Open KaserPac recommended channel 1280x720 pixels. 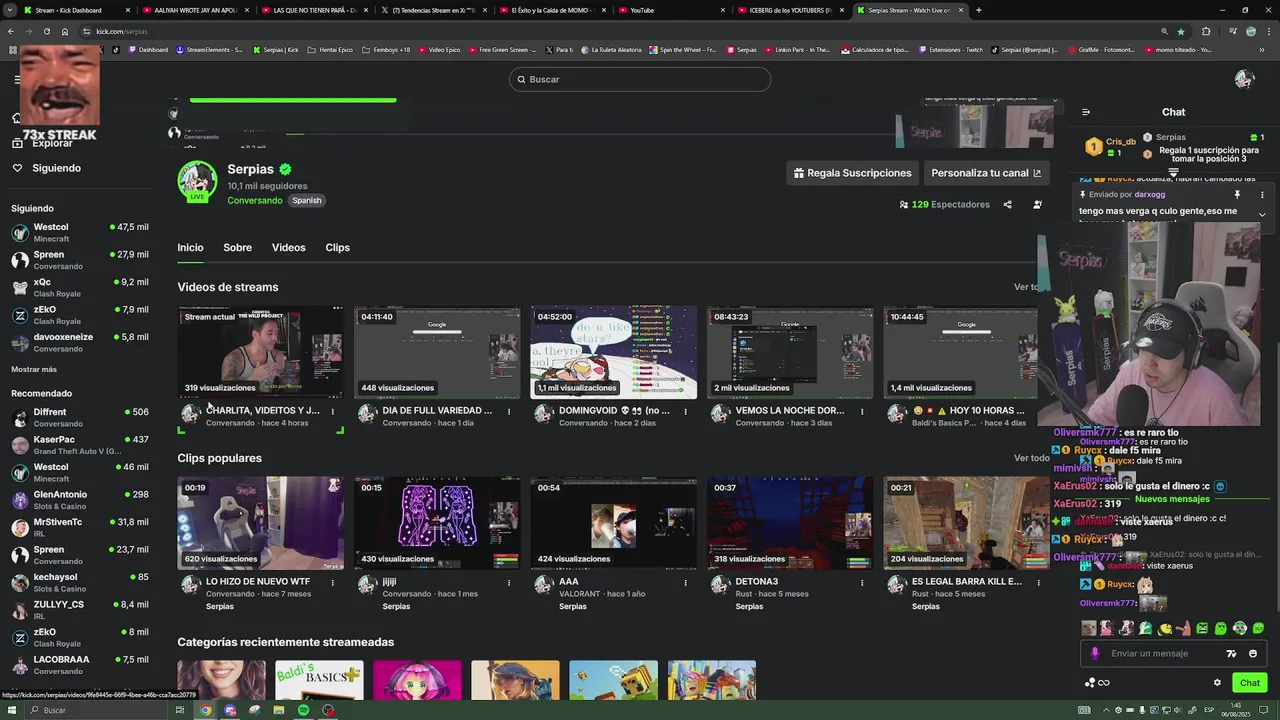coord(80,445)
